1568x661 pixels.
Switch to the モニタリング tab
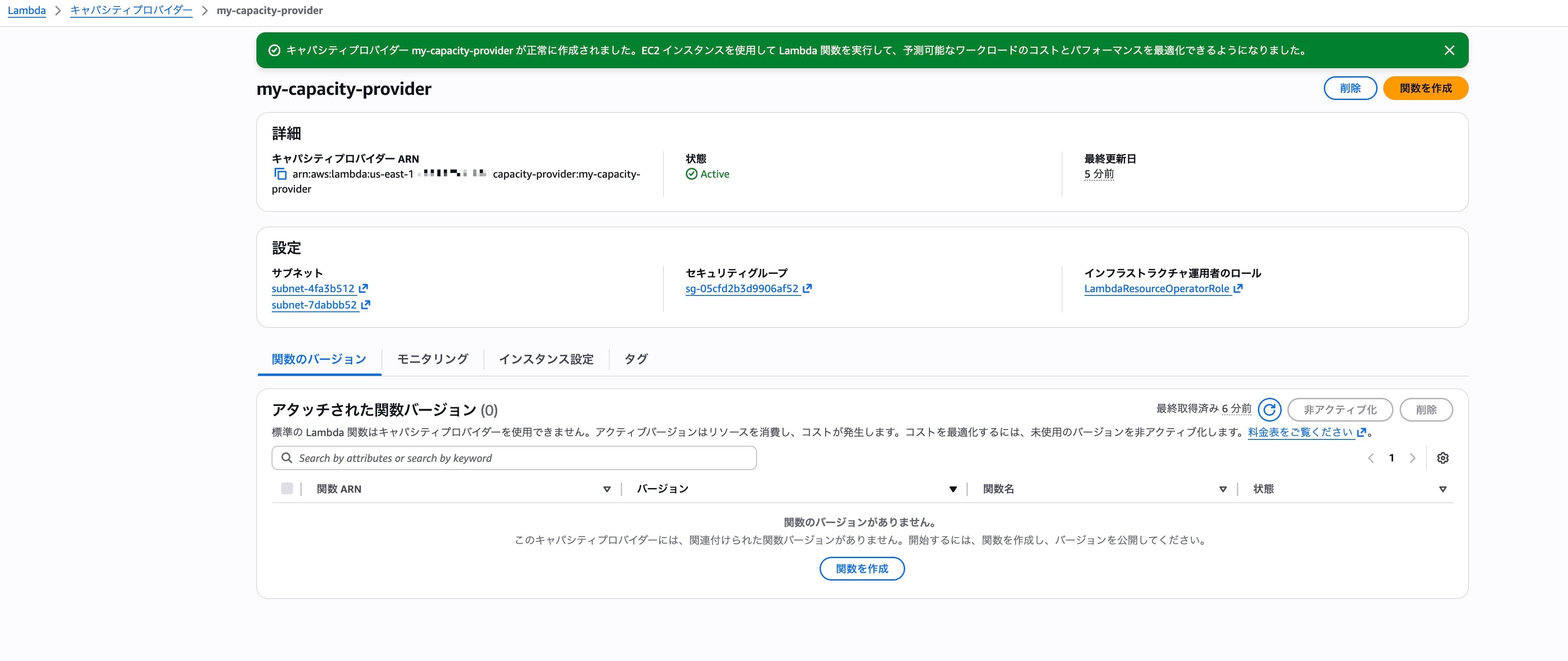coord(432,359)
